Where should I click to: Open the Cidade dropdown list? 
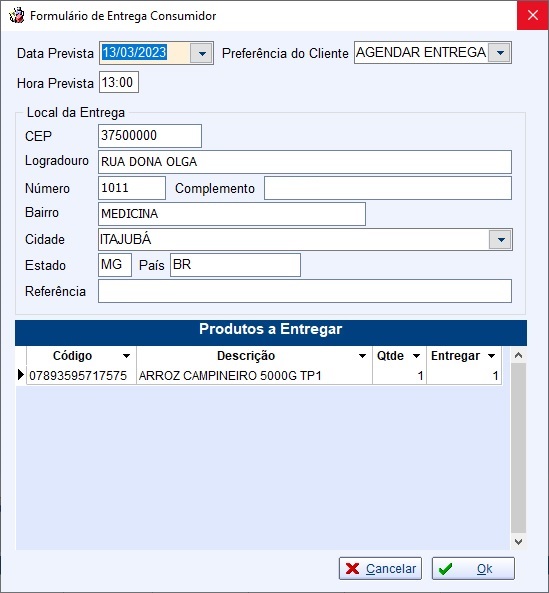pyautogui.click(x=501, y=239)
